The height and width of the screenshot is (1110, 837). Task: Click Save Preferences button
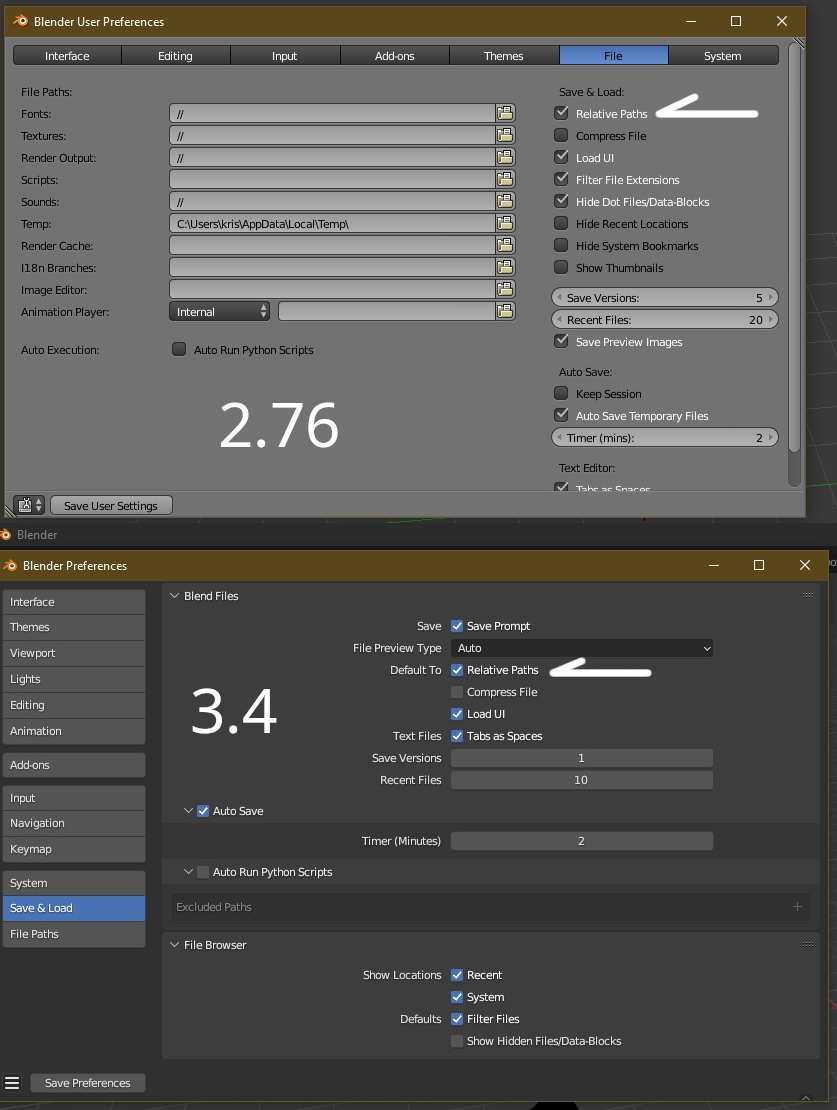click(x=88, y=1082)
